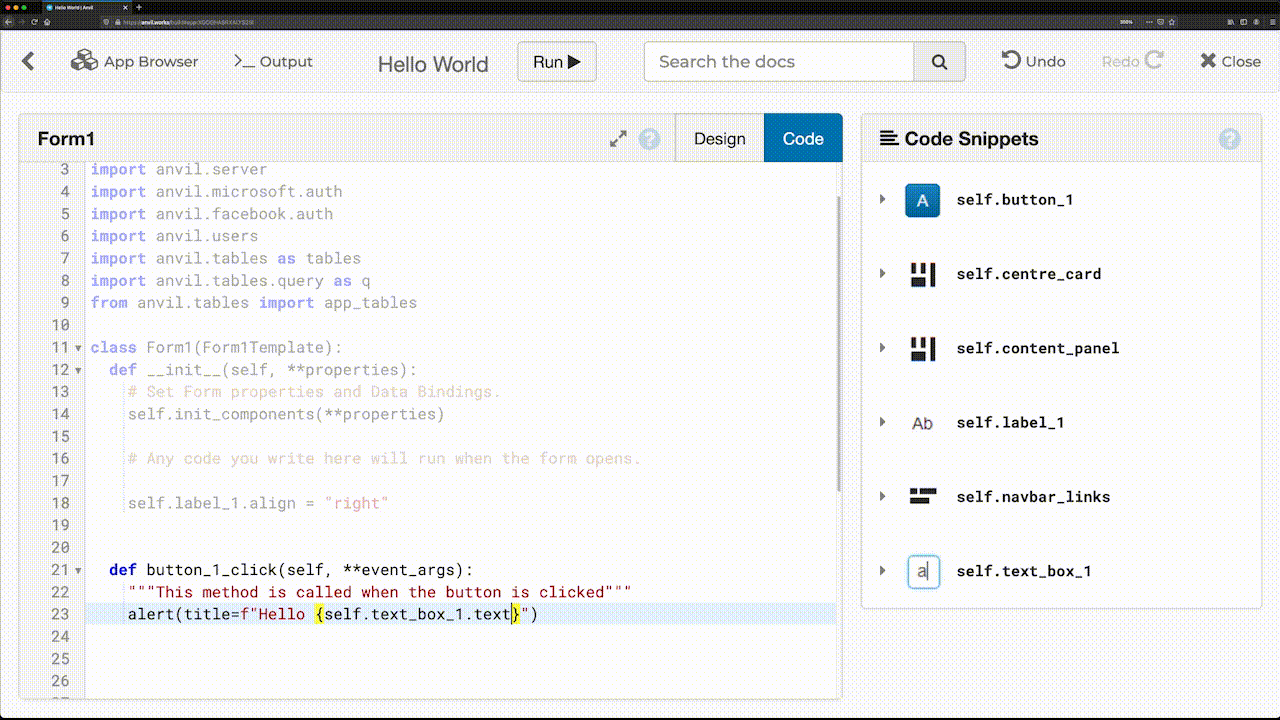This screenshot has height=720, width=1280.
Task: Open the Output console
Action: pos(272,61)
